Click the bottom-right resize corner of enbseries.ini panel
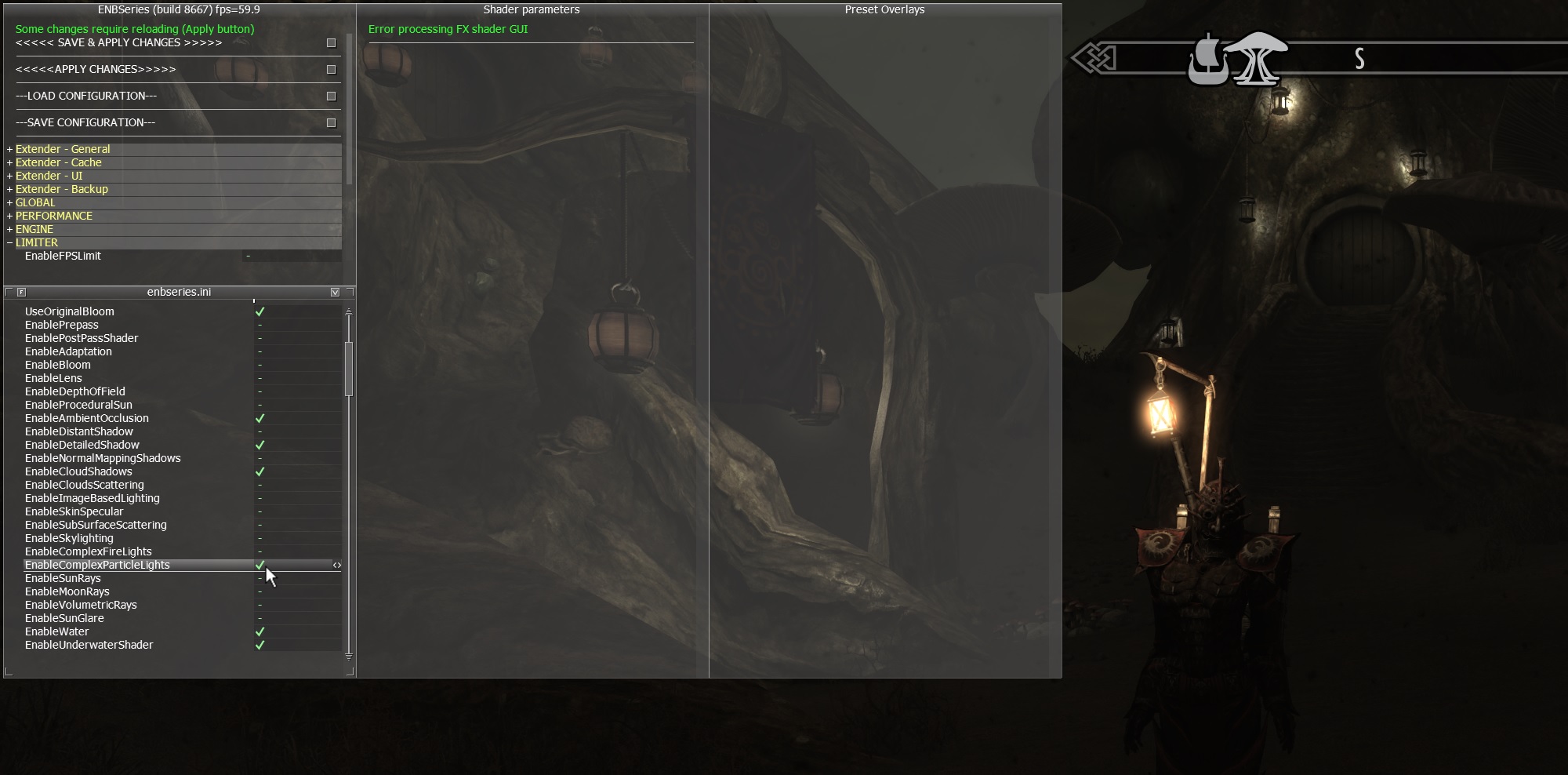The image size is (1568, 775). click(x=351, y=672)
